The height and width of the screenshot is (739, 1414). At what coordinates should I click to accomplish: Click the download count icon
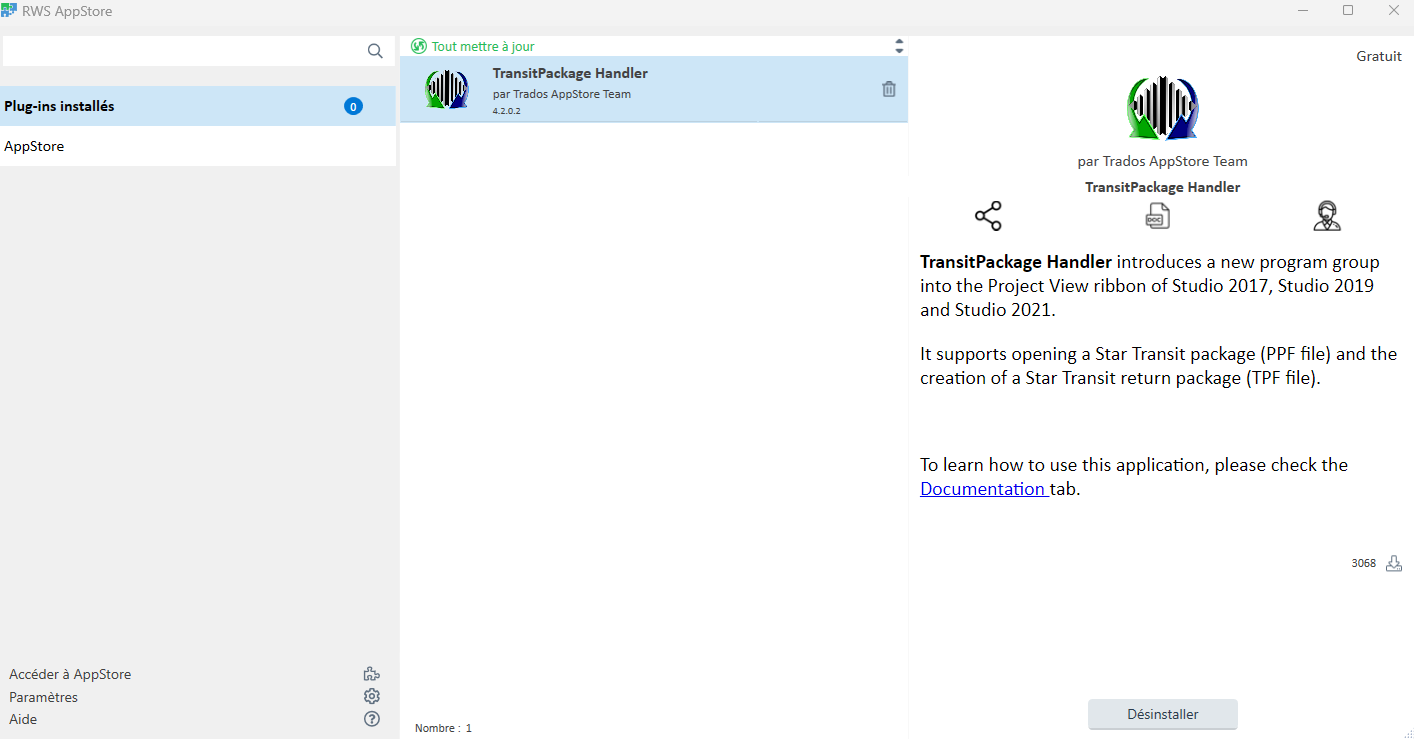pyautogui.click(x=1394, y=563)
